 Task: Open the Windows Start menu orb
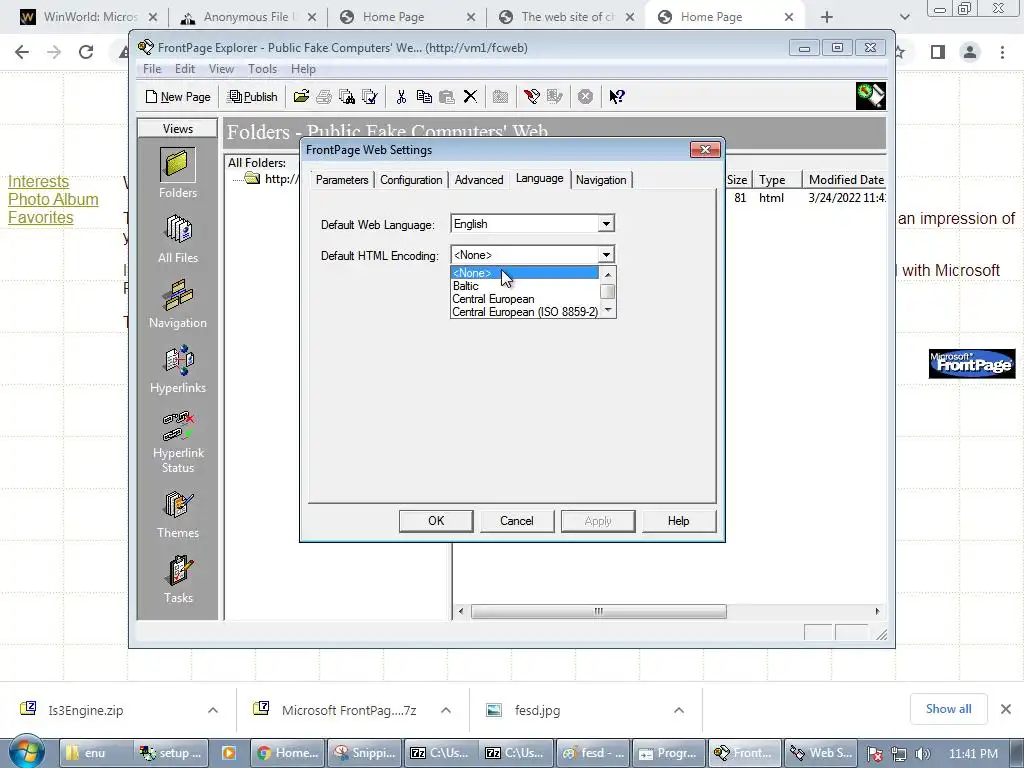click(27, 752)
